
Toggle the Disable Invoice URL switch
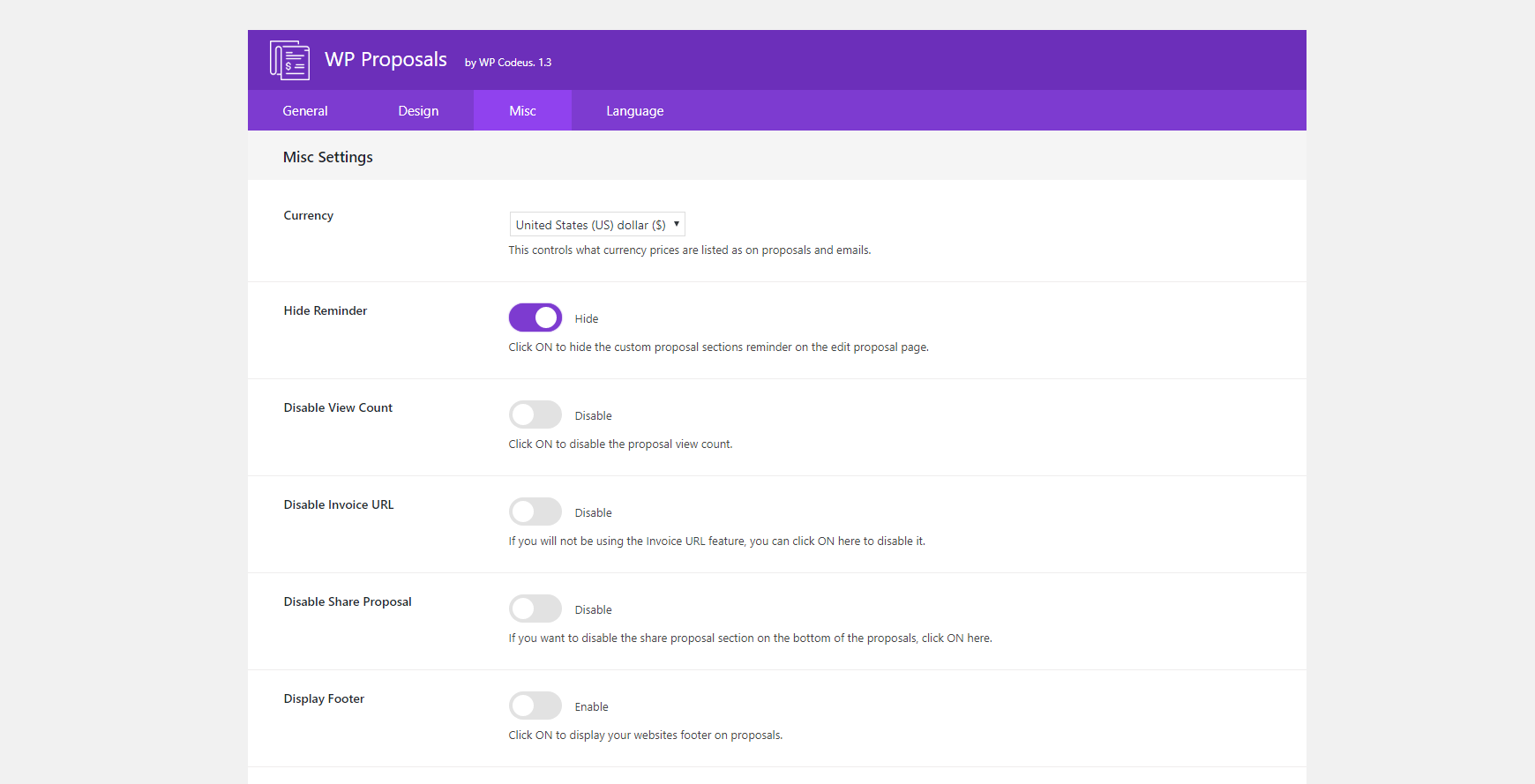pos(535,511)
